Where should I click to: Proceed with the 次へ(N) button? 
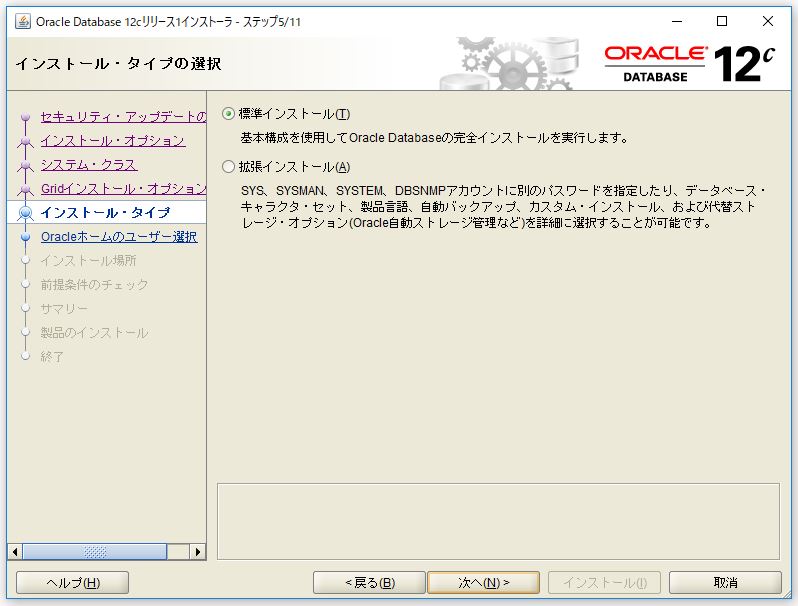pyautogui.click(x=483, y=583)
